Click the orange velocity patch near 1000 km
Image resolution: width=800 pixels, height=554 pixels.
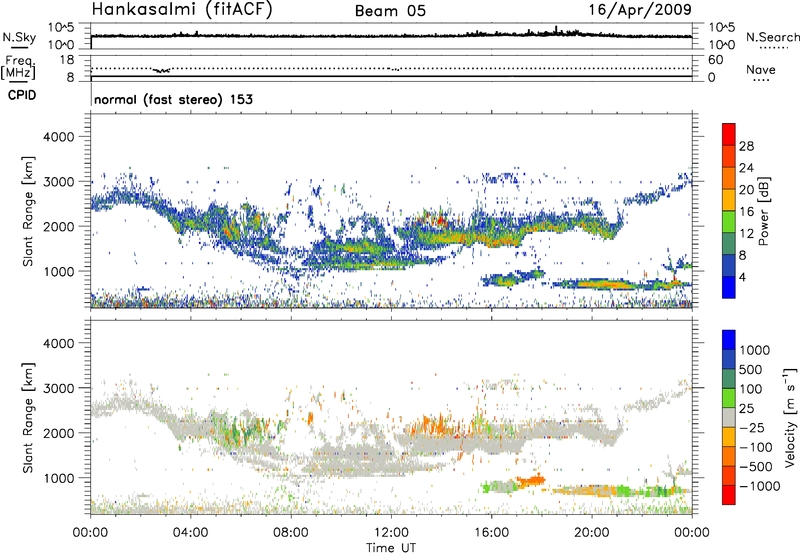pos(531,480)
